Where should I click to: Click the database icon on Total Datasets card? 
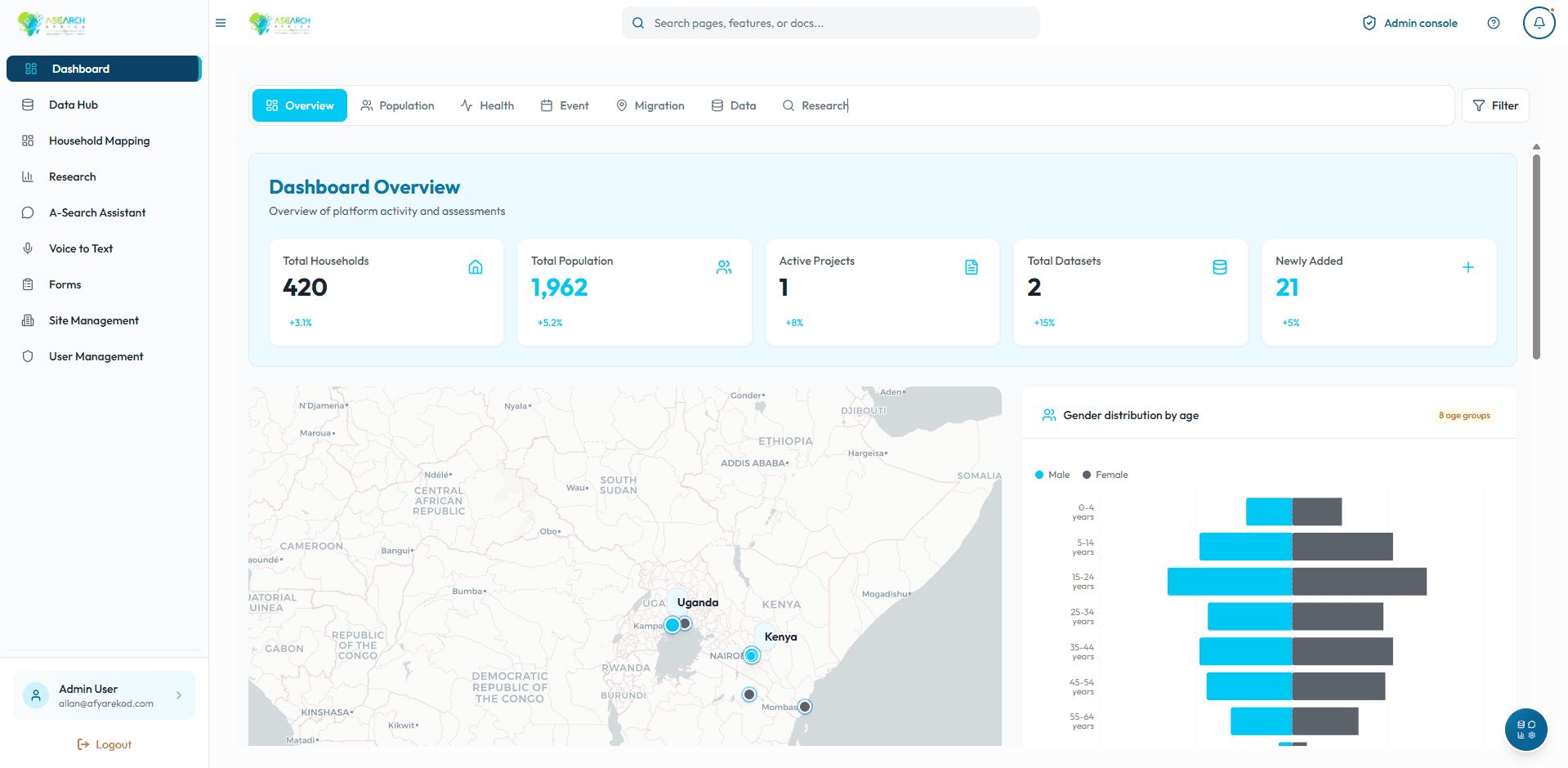tap(1220, 267)
